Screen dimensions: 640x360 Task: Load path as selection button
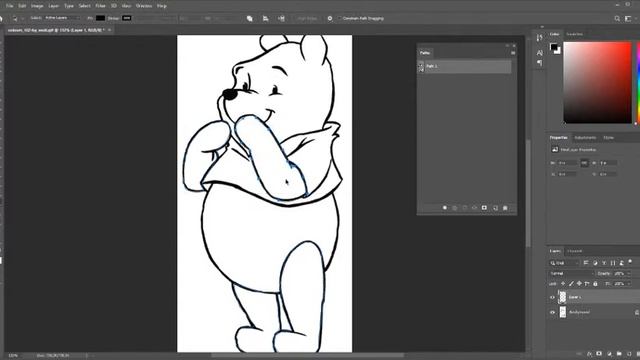464,208
